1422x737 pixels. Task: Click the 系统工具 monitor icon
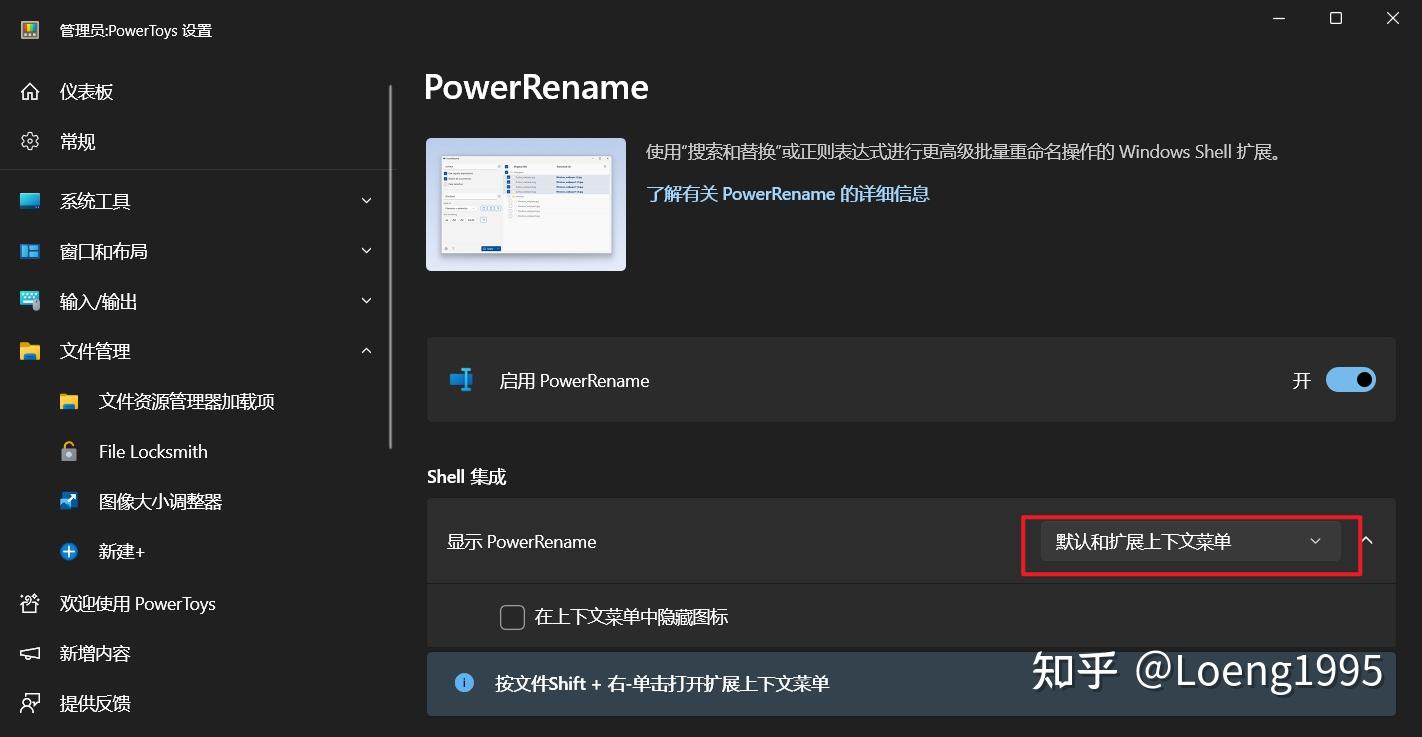[30, 201]
